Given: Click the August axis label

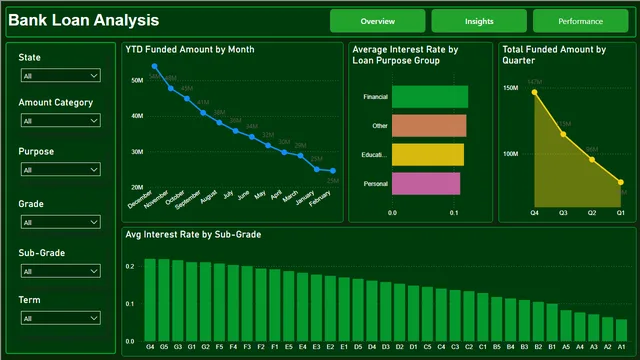Looking at the screenshot, I should coord(209,196).
